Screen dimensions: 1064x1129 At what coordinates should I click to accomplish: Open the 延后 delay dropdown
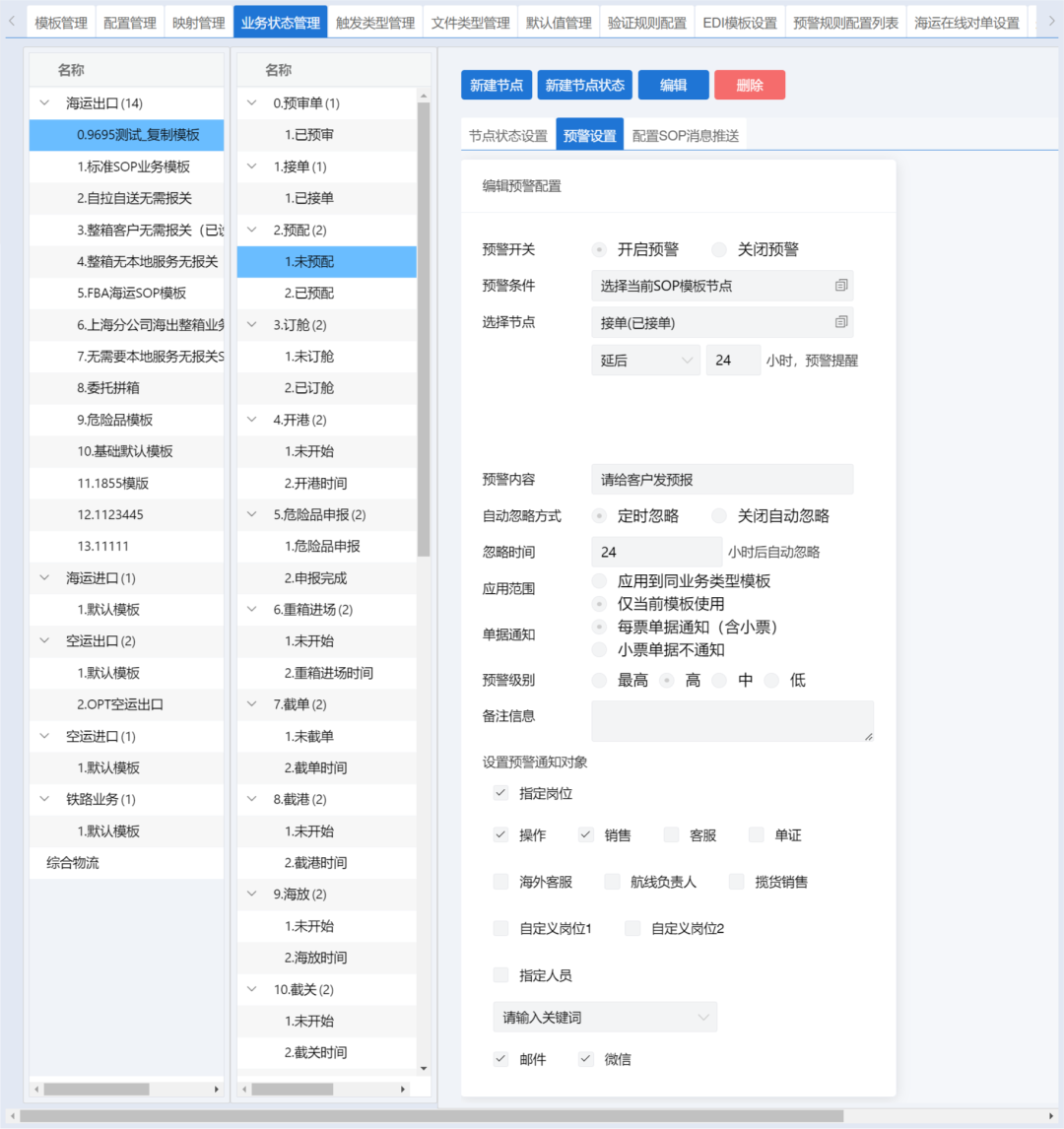coord(645,361)
